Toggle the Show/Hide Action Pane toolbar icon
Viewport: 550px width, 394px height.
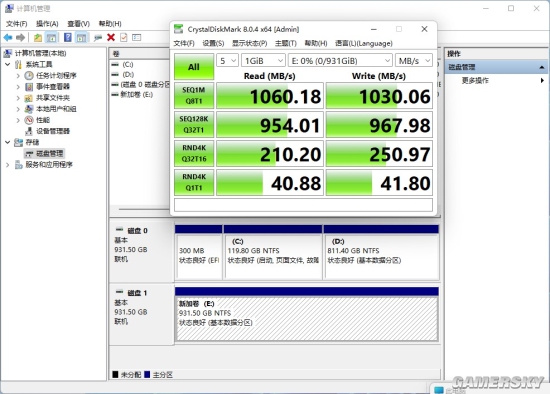(82, 37)
